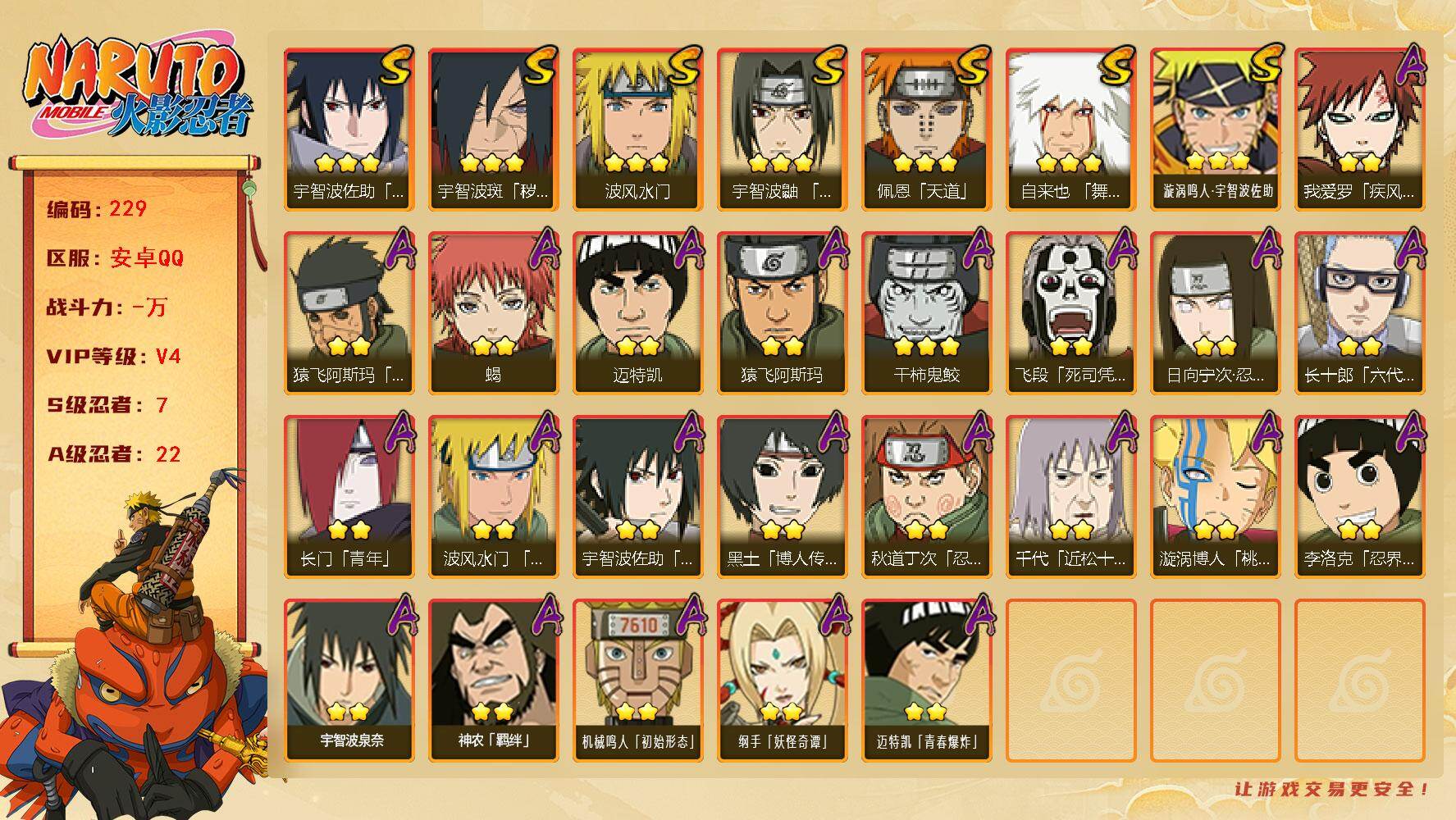Screen dimensions: 1456x820
Task: Click the 长门「青年」 ninja card
Action: pyautogui.click(x=349, y=496)
